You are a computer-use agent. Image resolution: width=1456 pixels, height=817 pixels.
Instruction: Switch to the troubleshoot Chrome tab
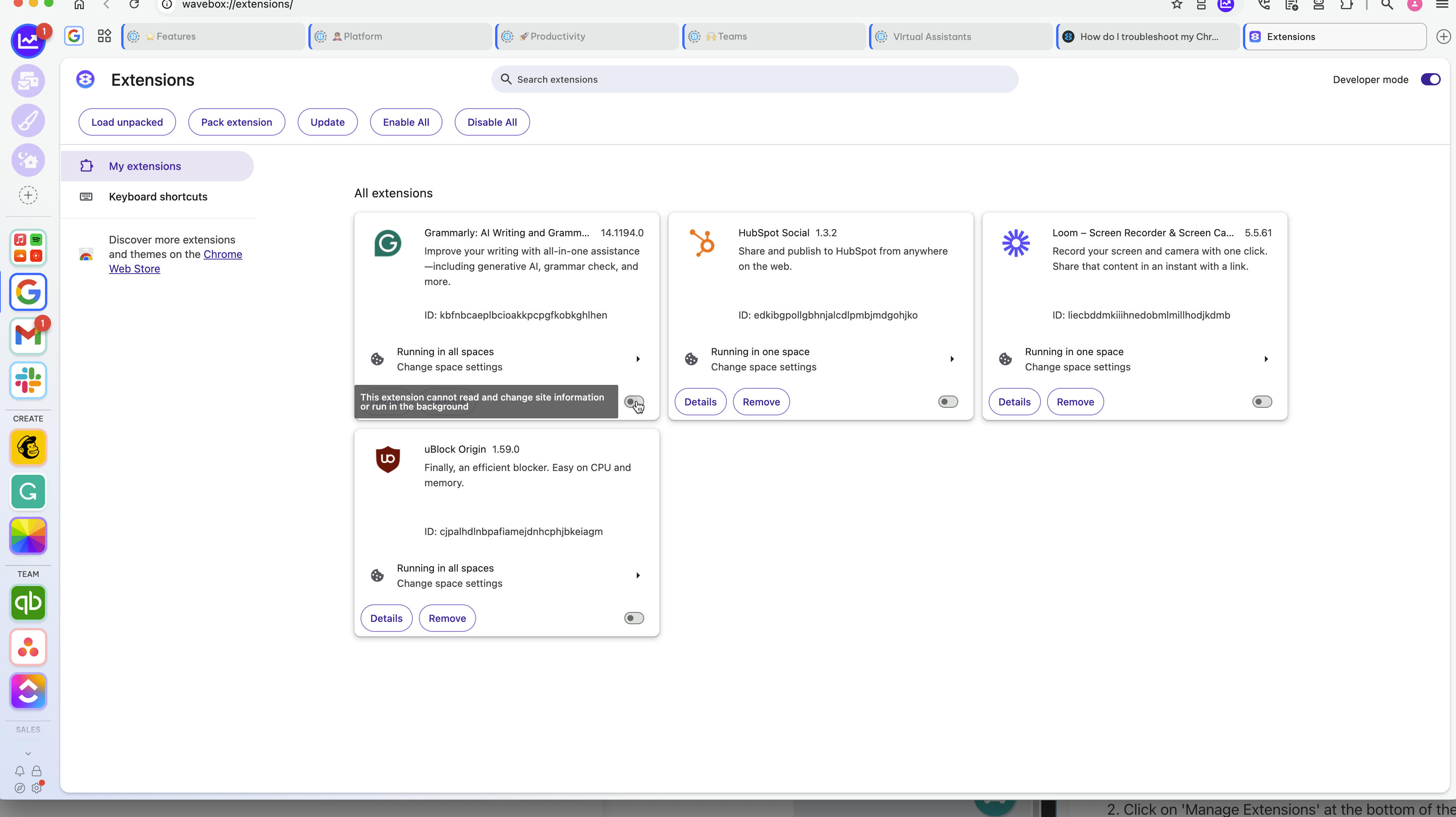tap(1148, 36)
